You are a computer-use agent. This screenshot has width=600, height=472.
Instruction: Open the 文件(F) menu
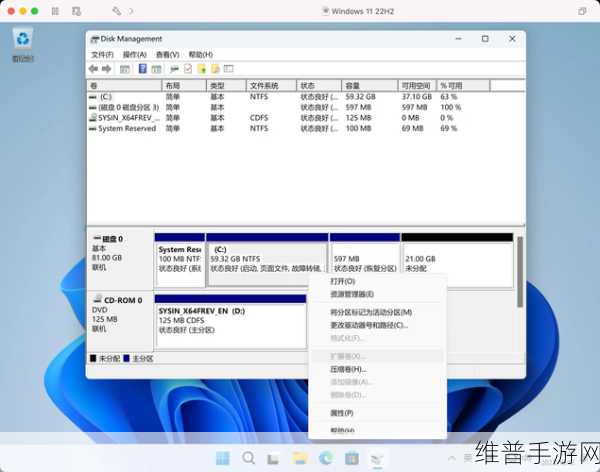[102, 55]
